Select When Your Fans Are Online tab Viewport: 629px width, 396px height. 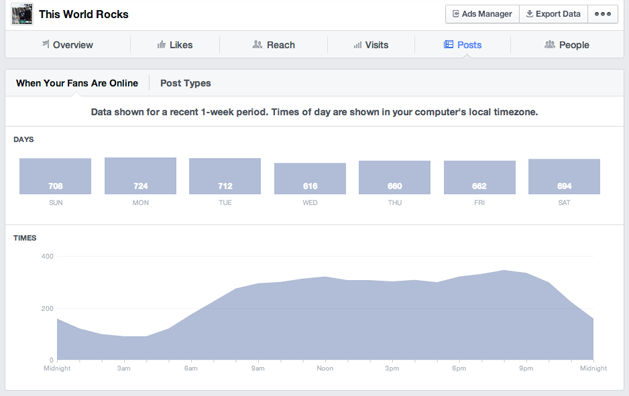point(77,83)
